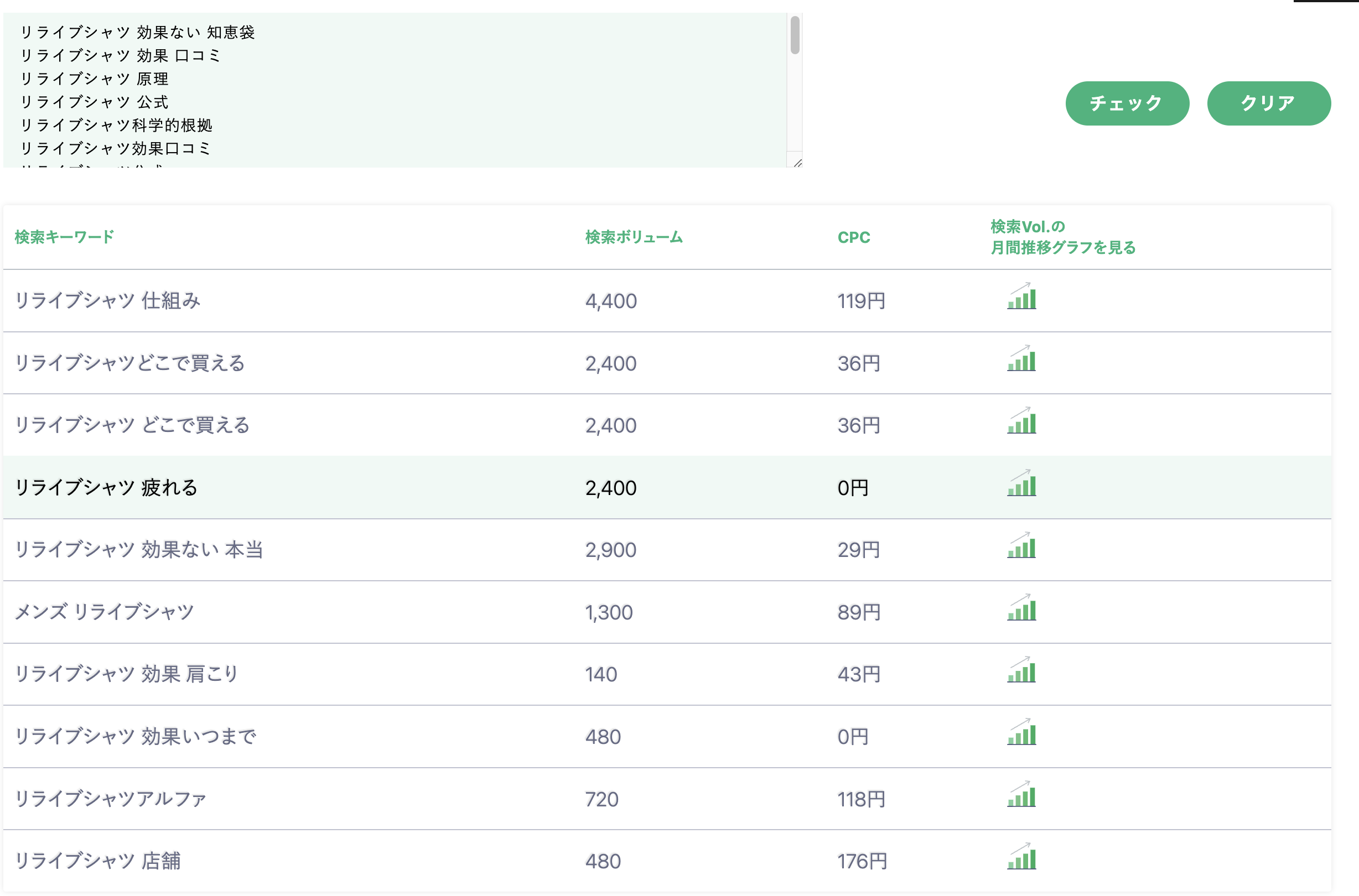Viewport: 1359px width, 896px height.
Task: Select the リライブシャツ 疲れる keyword row
Action: point(106,487)
